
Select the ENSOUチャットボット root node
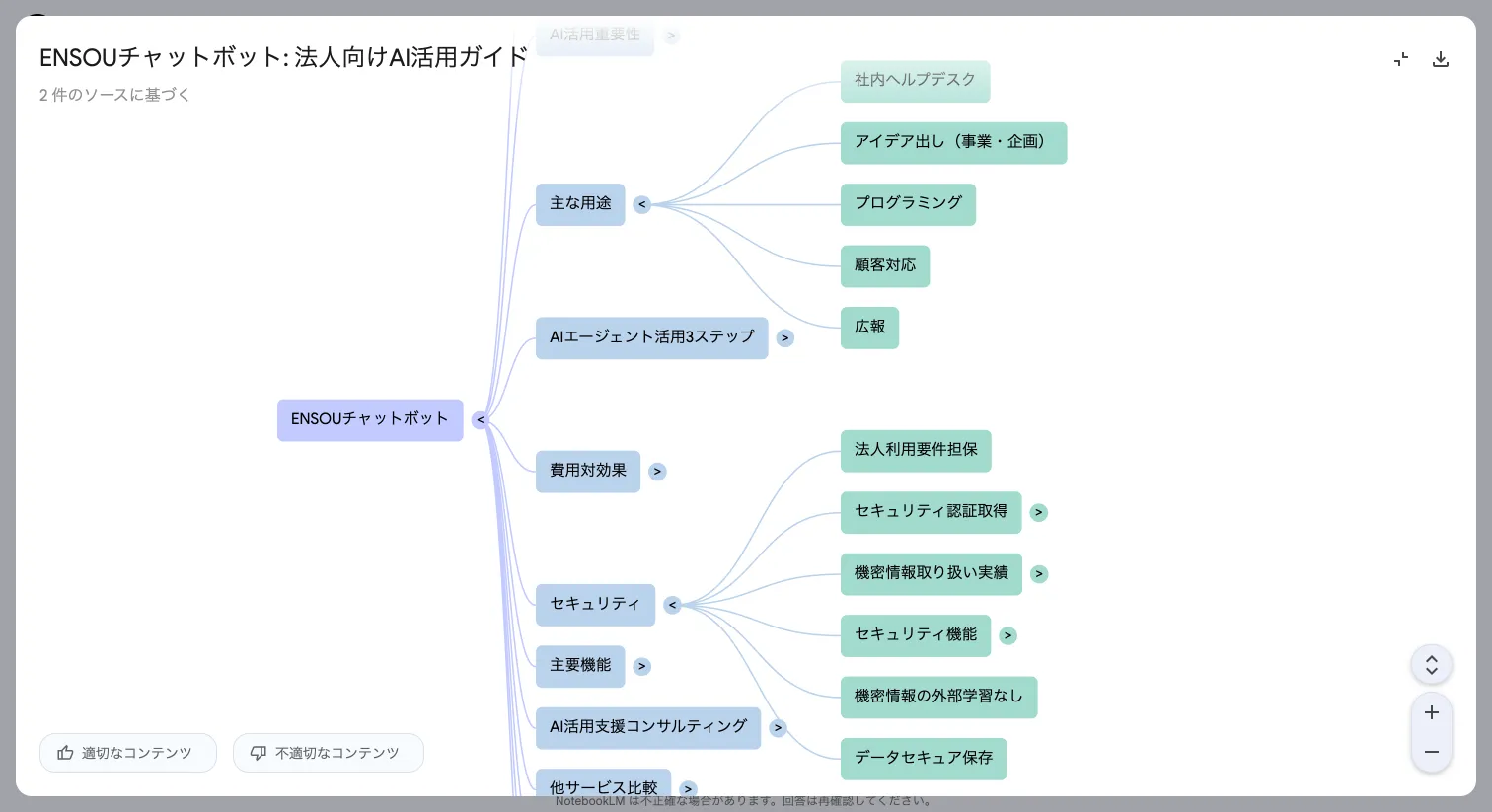[370, 420]
